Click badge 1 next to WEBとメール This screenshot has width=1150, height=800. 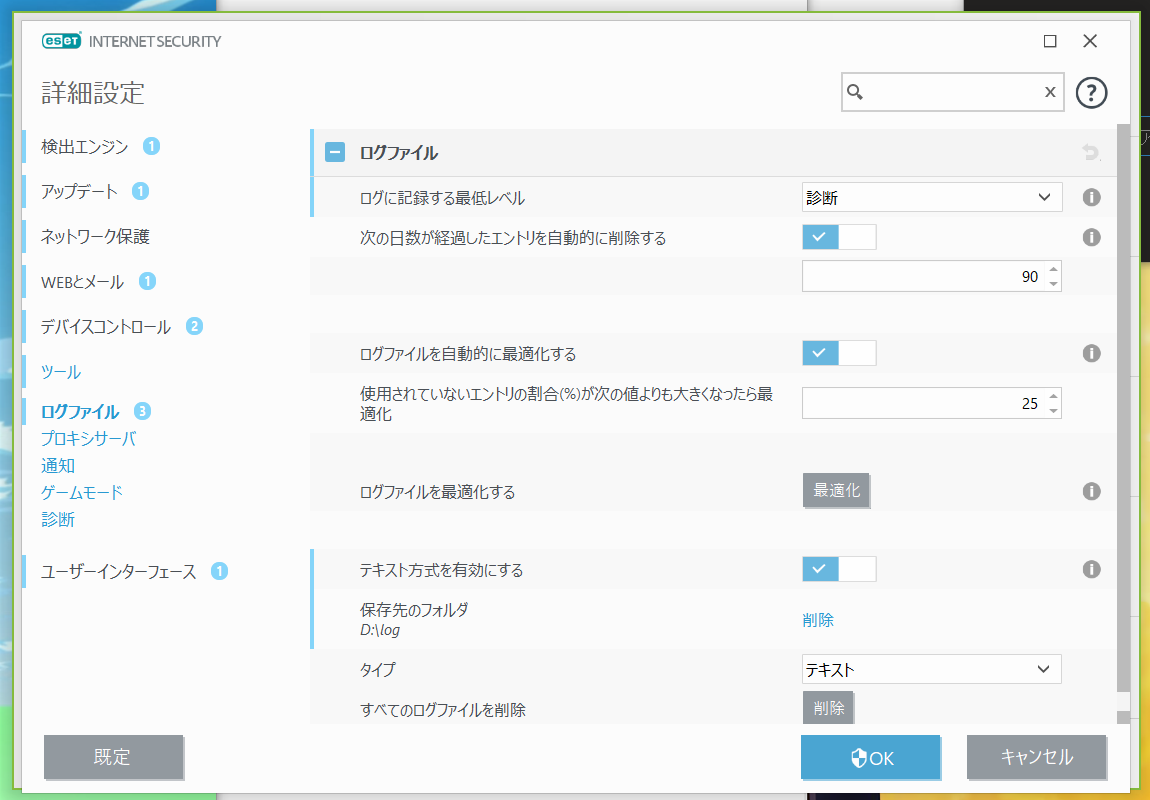pyautogui.click(x=147, y=281)
